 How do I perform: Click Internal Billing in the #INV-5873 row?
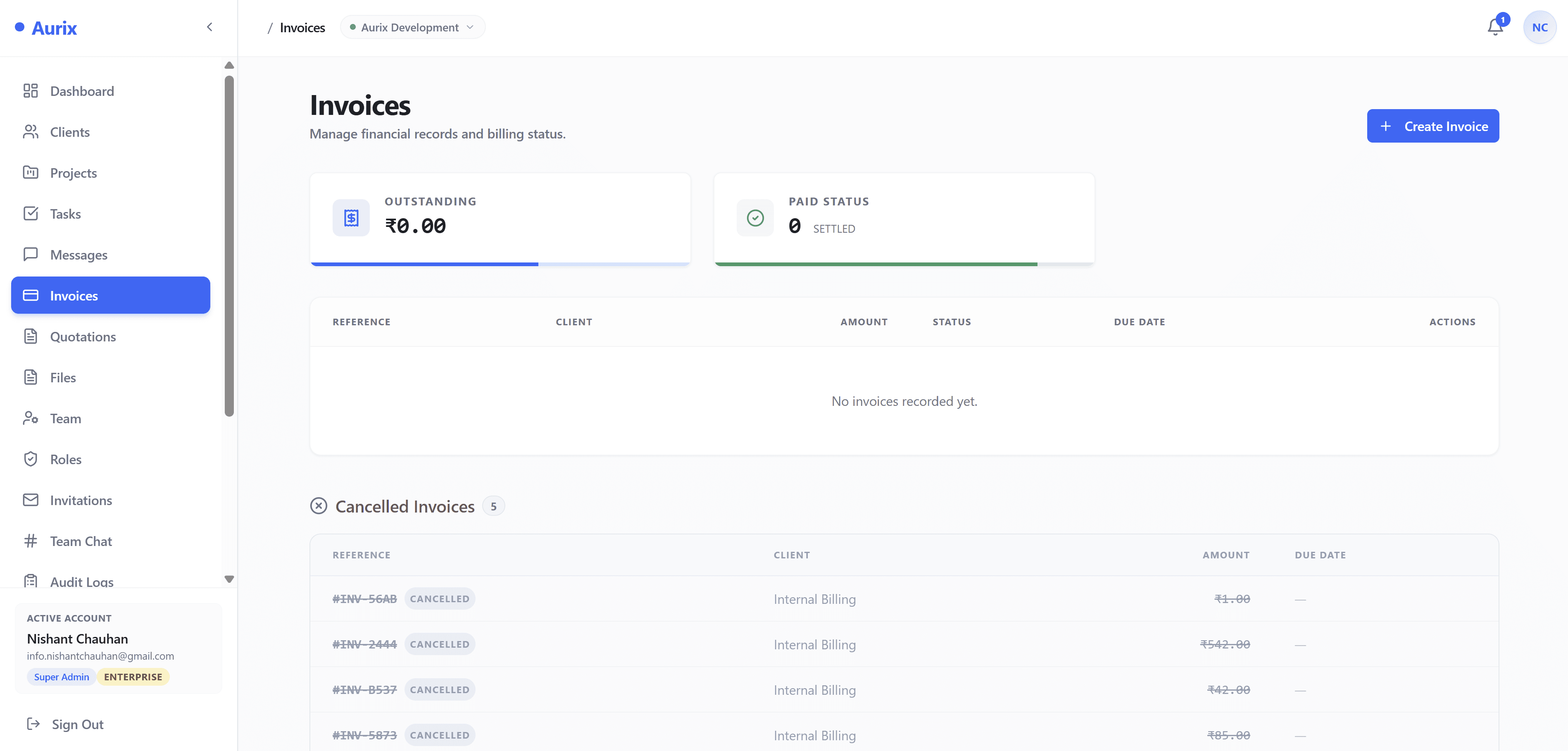[x=814, y=735]
